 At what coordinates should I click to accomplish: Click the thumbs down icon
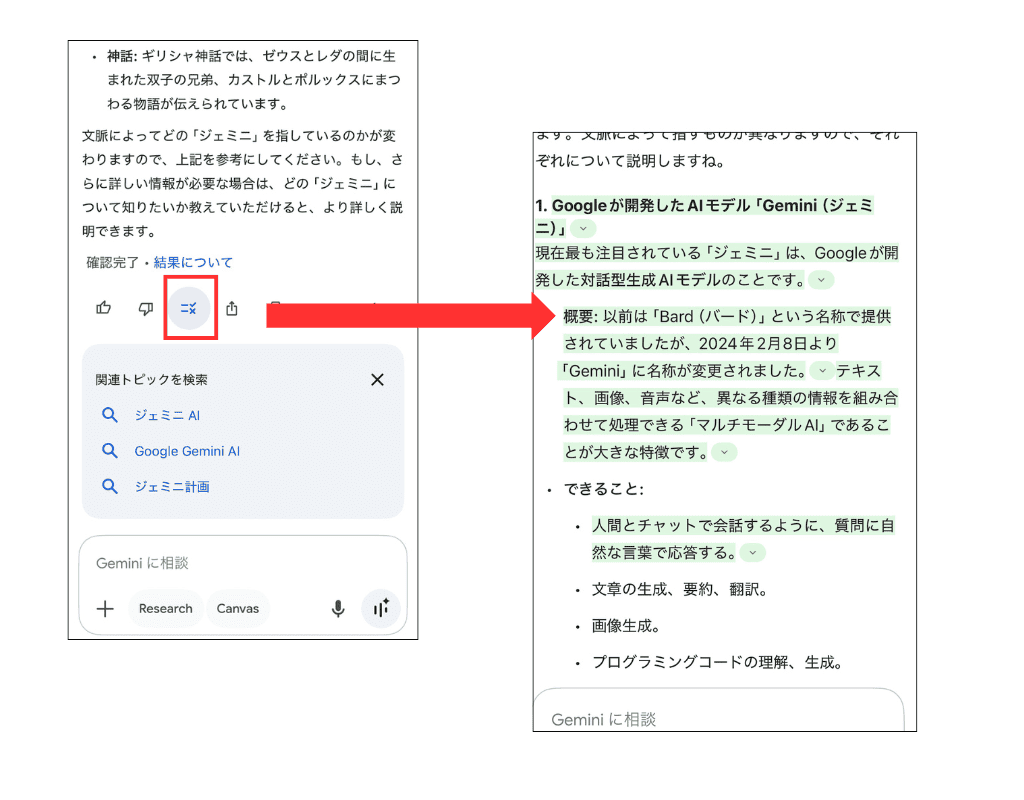pos(145,308)
